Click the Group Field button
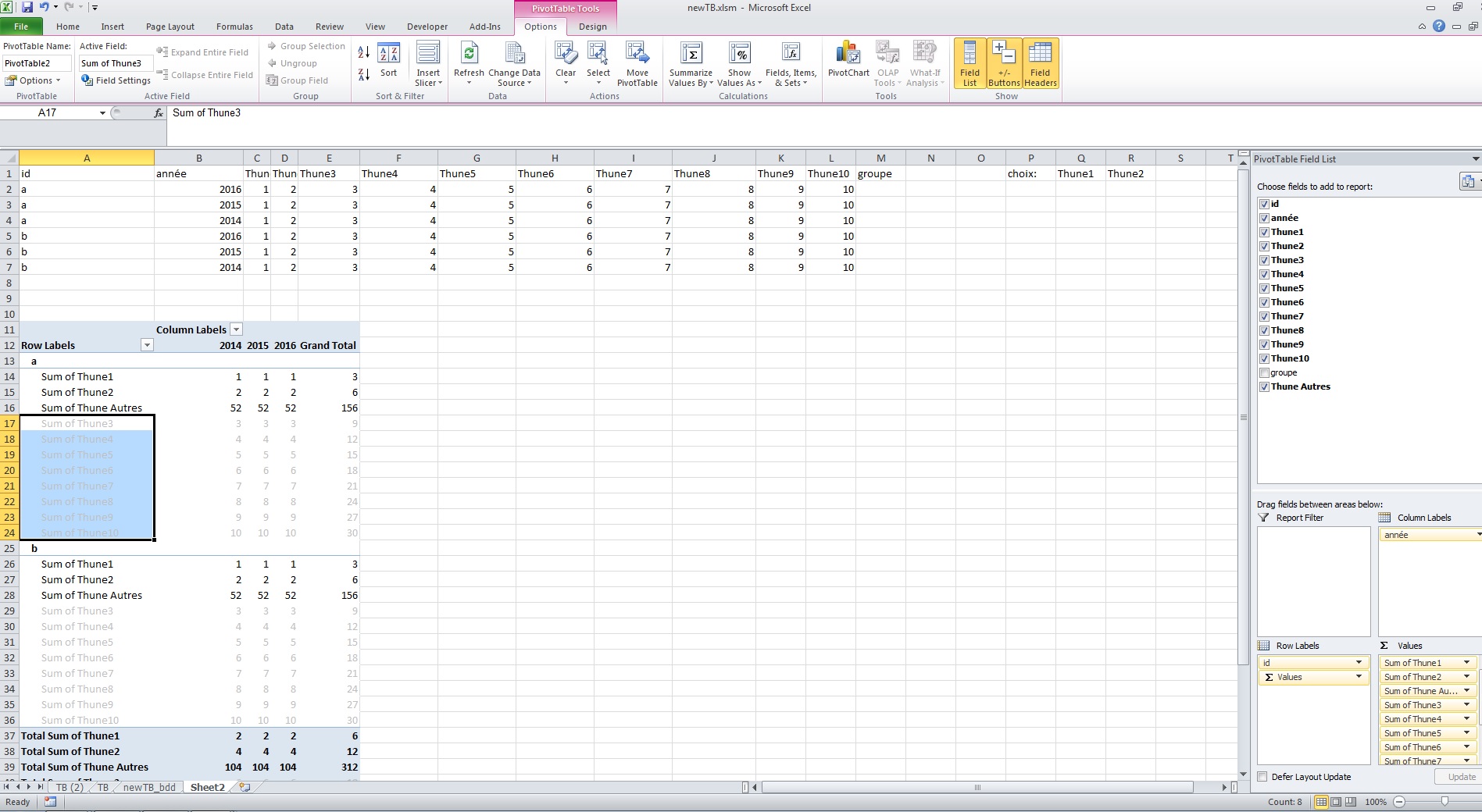This screenshot has height=812, width=1482. coord(297,80)
